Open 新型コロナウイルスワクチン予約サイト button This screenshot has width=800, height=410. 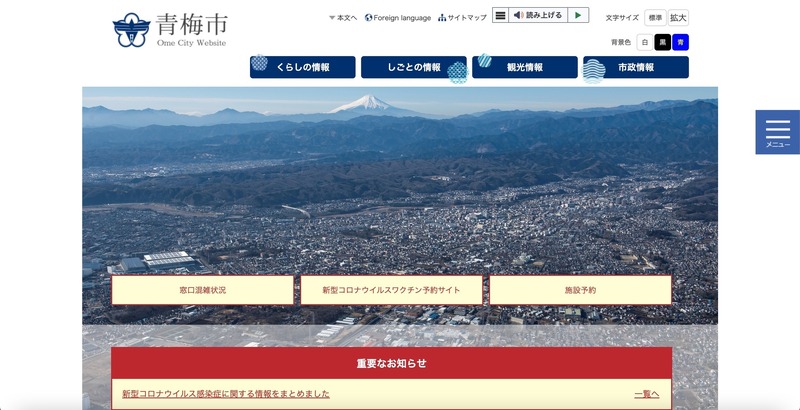[391, 290]
